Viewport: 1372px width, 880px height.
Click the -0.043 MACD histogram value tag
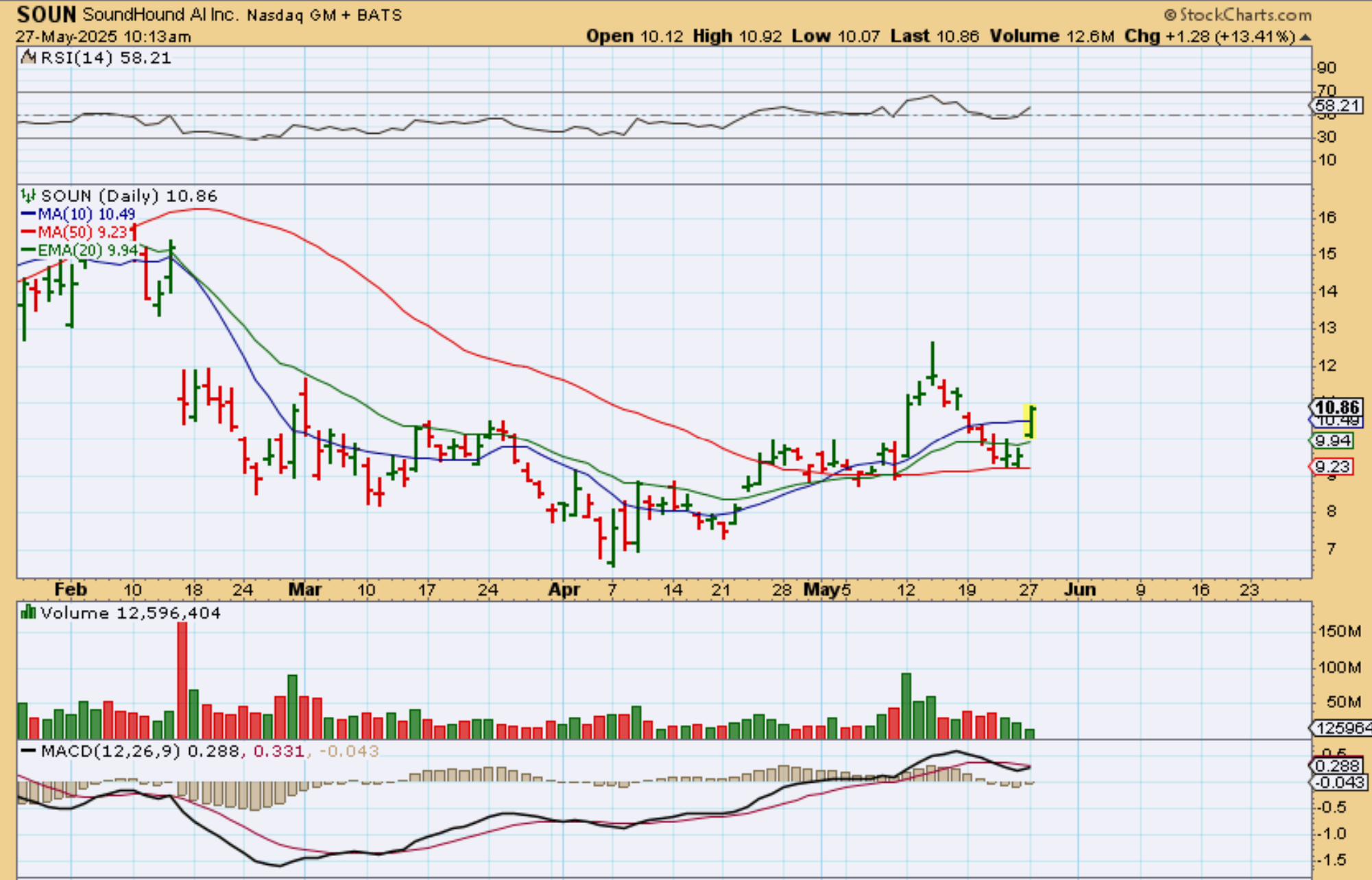pos(1338,783)
